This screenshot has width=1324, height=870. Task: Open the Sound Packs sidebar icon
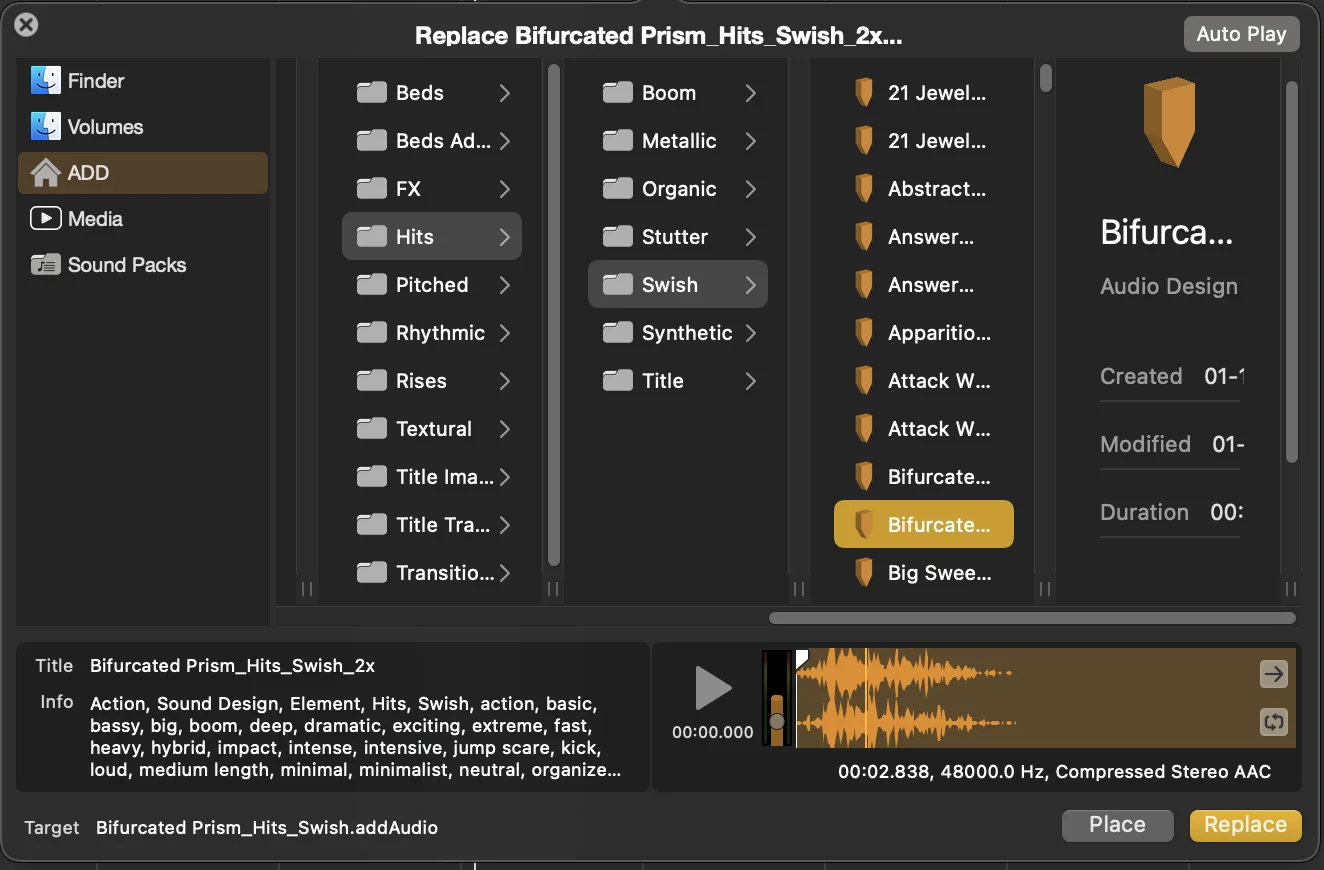(x=45, y=265)
